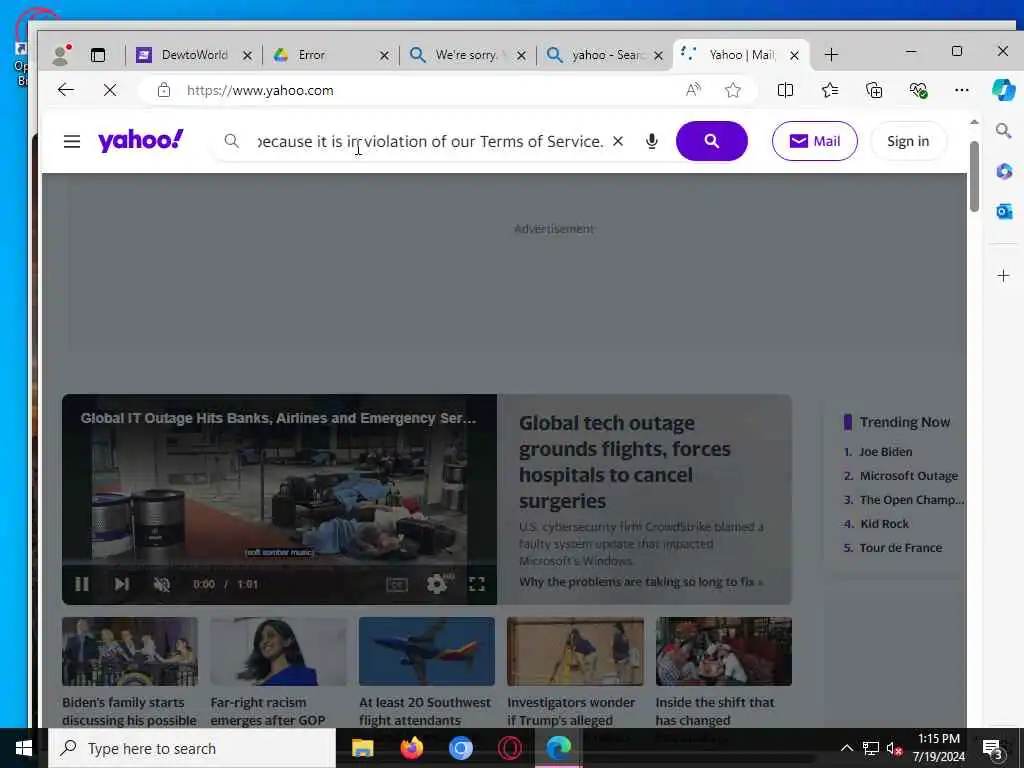Open Edge sidebar search icon
The width and height of the screenshot is (1024, 768).
[1004, 131]
